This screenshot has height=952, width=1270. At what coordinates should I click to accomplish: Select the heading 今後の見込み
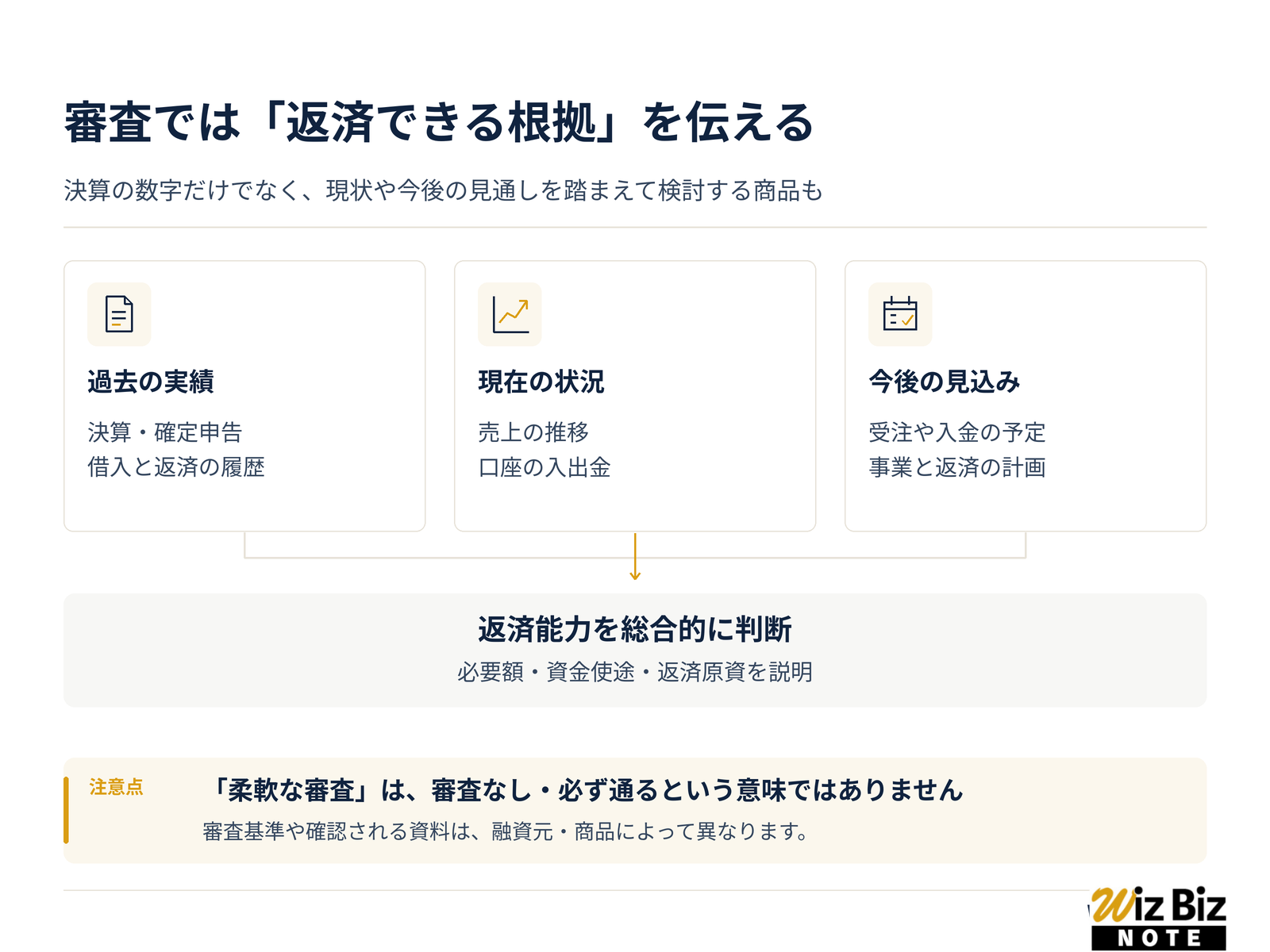(945, 382)
